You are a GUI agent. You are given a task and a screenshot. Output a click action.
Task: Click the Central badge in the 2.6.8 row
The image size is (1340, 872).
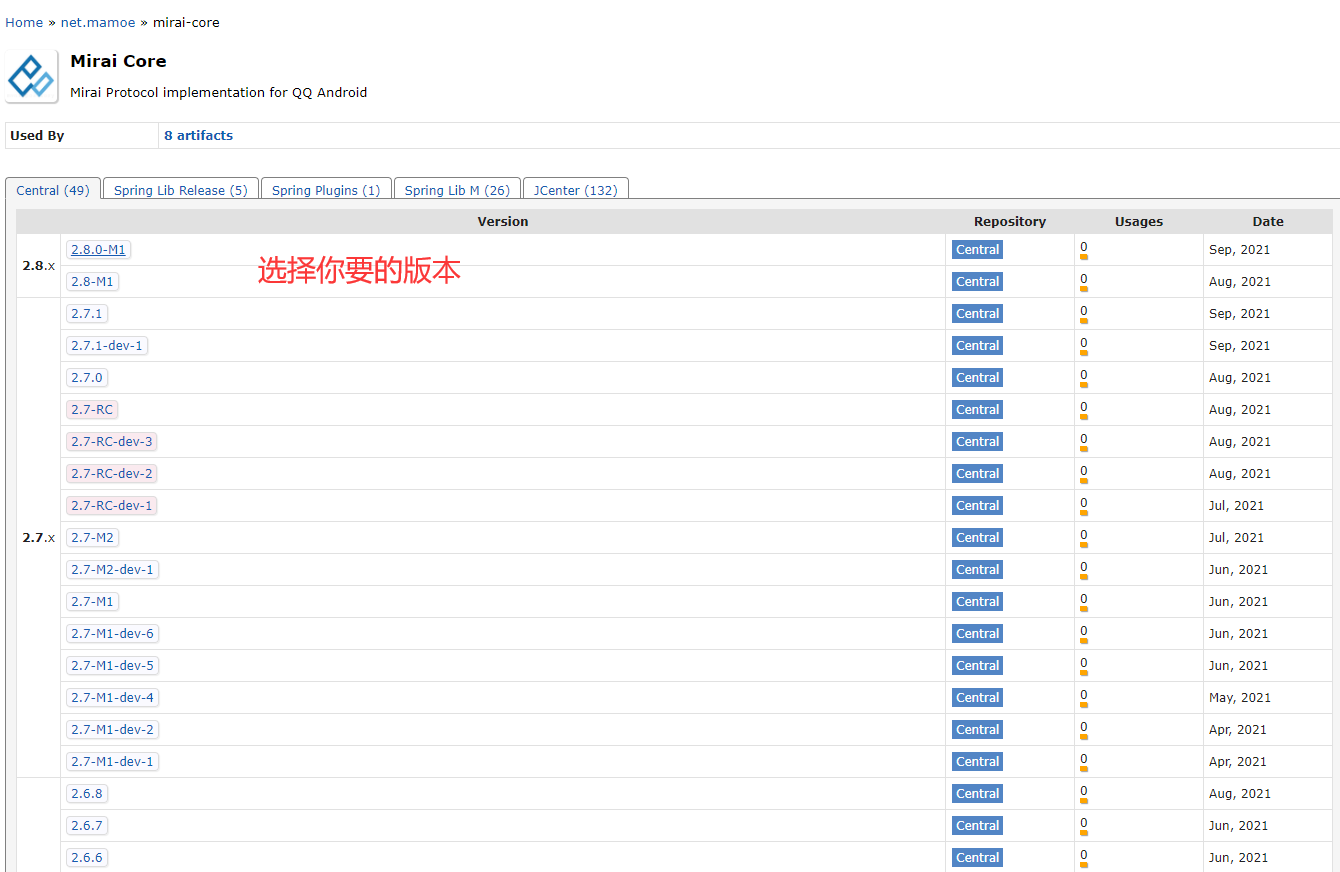click(x=977, y=794)
